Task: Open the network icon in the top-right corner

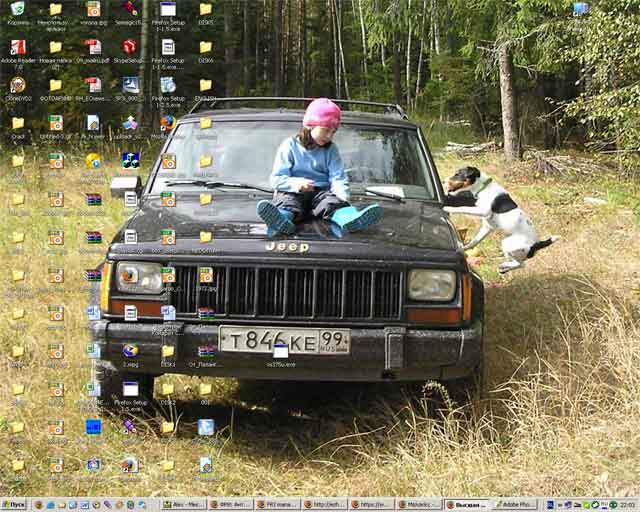Action: [x=580, y=9]
